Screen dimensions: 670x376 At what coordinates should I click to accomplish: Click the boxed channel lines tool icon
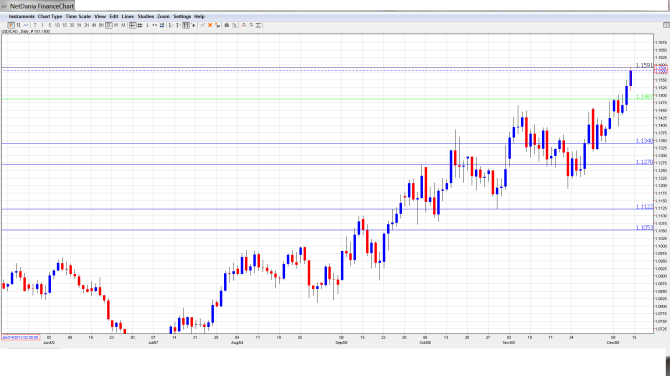pyautogui.click(x=186, y=25)
